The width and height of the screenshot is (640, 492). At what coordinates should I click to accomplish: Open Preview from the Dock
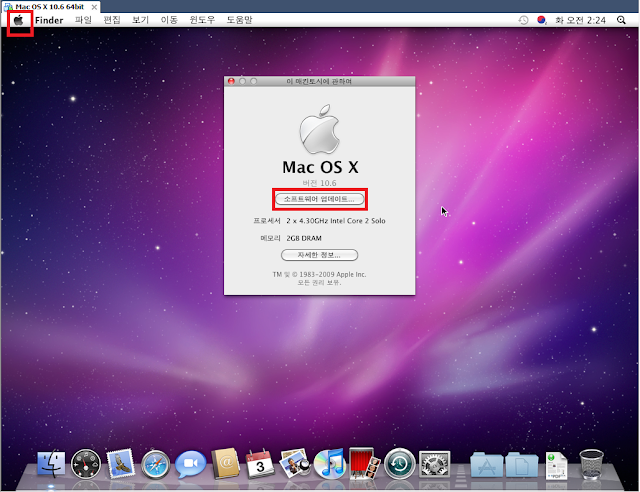tap(295, 463)
